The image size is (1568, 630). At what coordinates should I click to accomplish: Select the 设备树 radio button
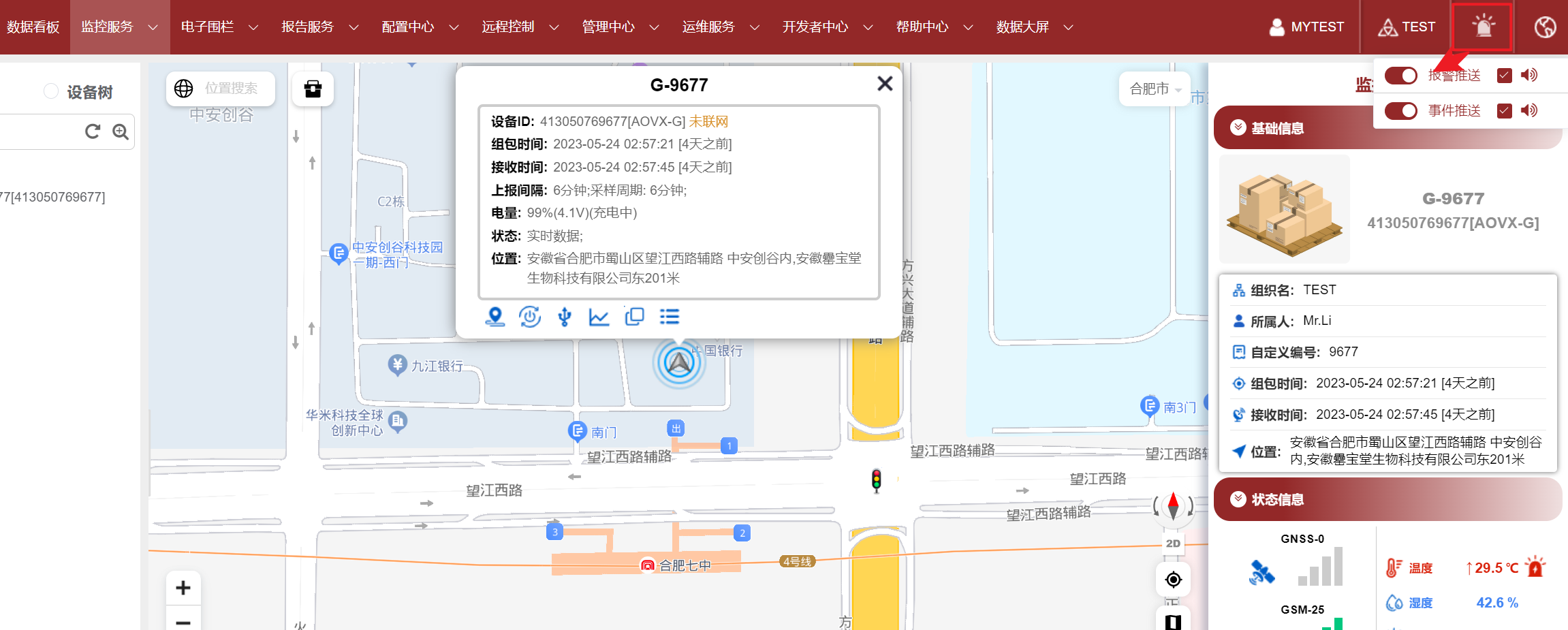click(51, 91)
